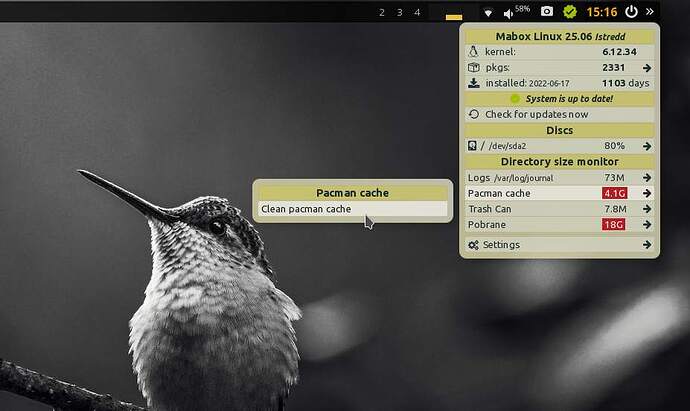Click the network Wi-Fi tray icon
Screen dimensions: 690x411
[x=488, y=12]
